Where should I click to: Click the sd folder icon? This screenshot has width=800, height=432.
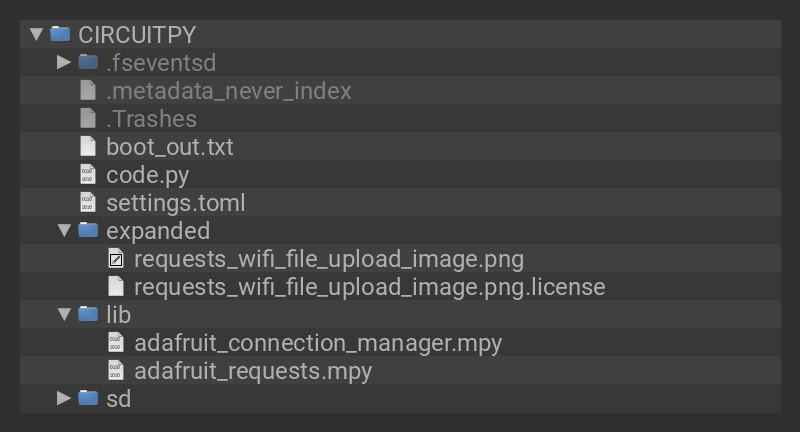coord(88,398)
